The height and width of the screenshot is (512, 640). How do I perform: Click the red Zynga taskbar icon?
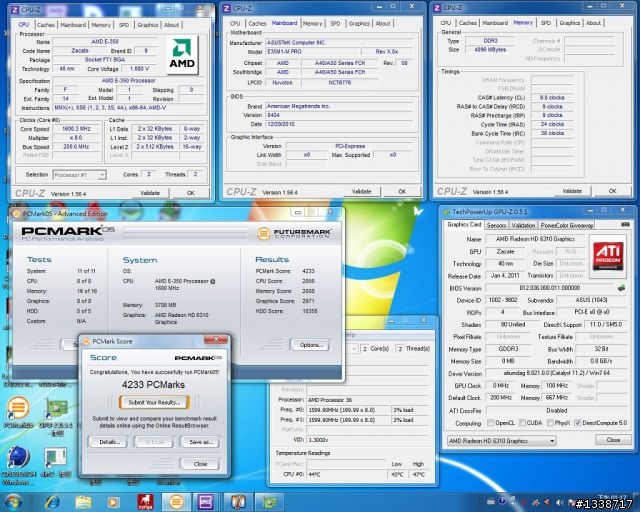pos(145,502)
